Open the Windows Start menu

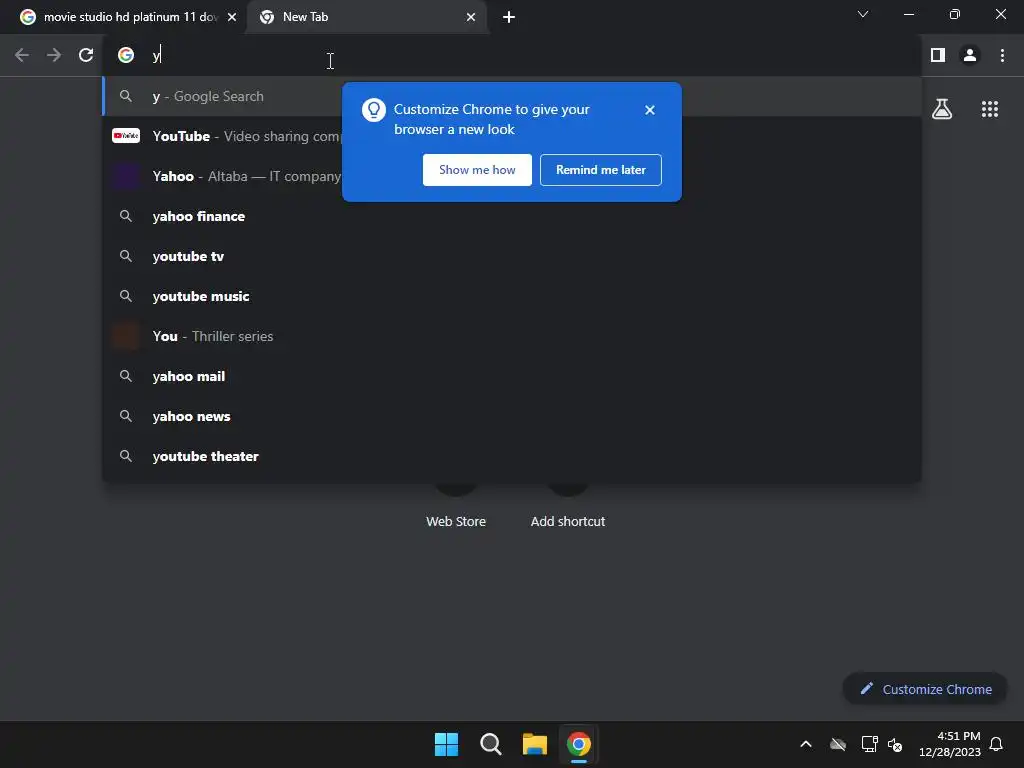(x=447, y=744)
